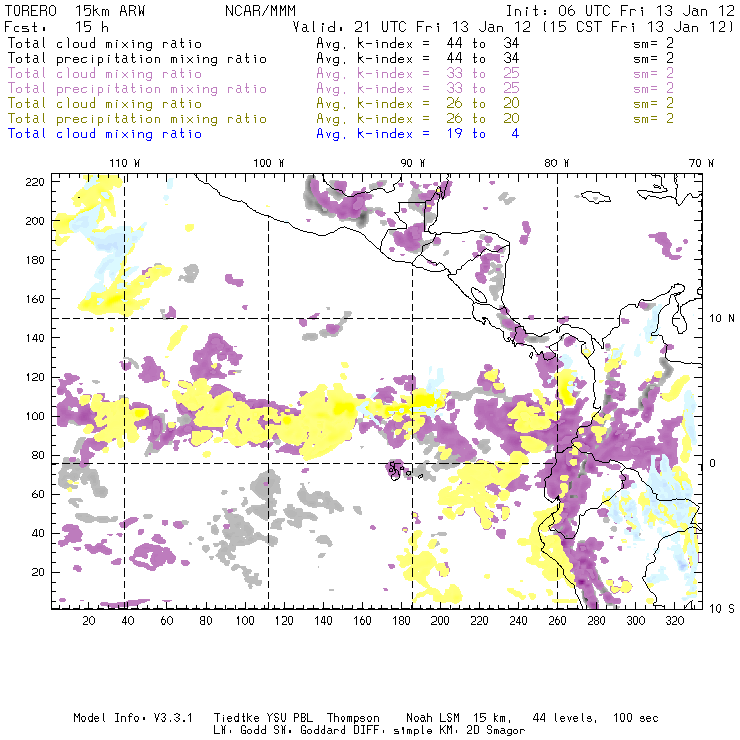Click the "0" equator latitude label

713,463
